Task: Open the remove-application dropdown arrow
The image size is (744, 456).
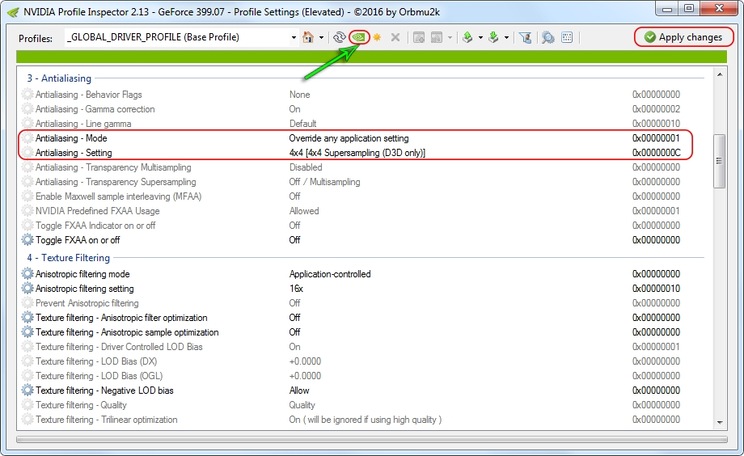Action: pyautogui.click(x=449, y=37)
